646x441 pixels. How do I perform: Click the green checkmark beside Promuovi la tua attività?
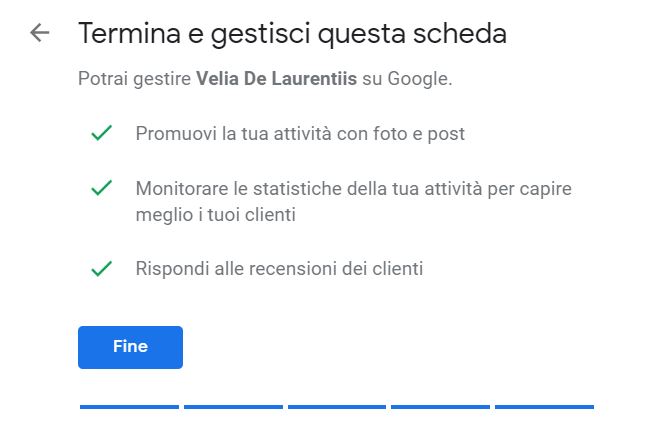point(101,133)
